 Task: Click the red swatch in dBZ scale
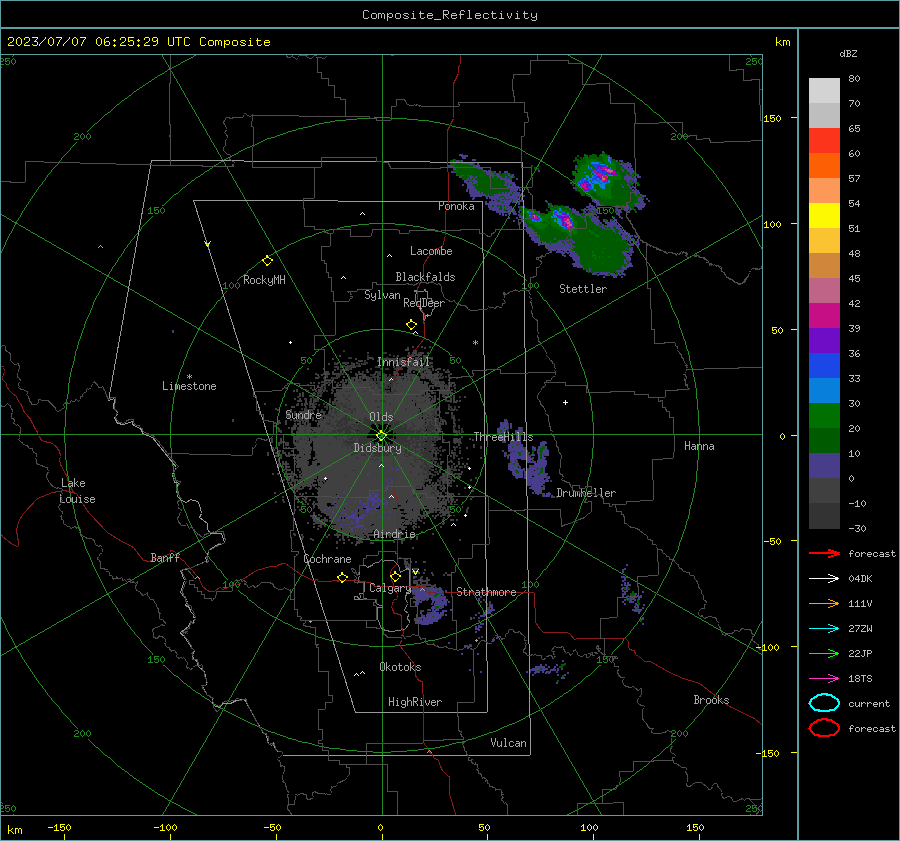[824, 140]
